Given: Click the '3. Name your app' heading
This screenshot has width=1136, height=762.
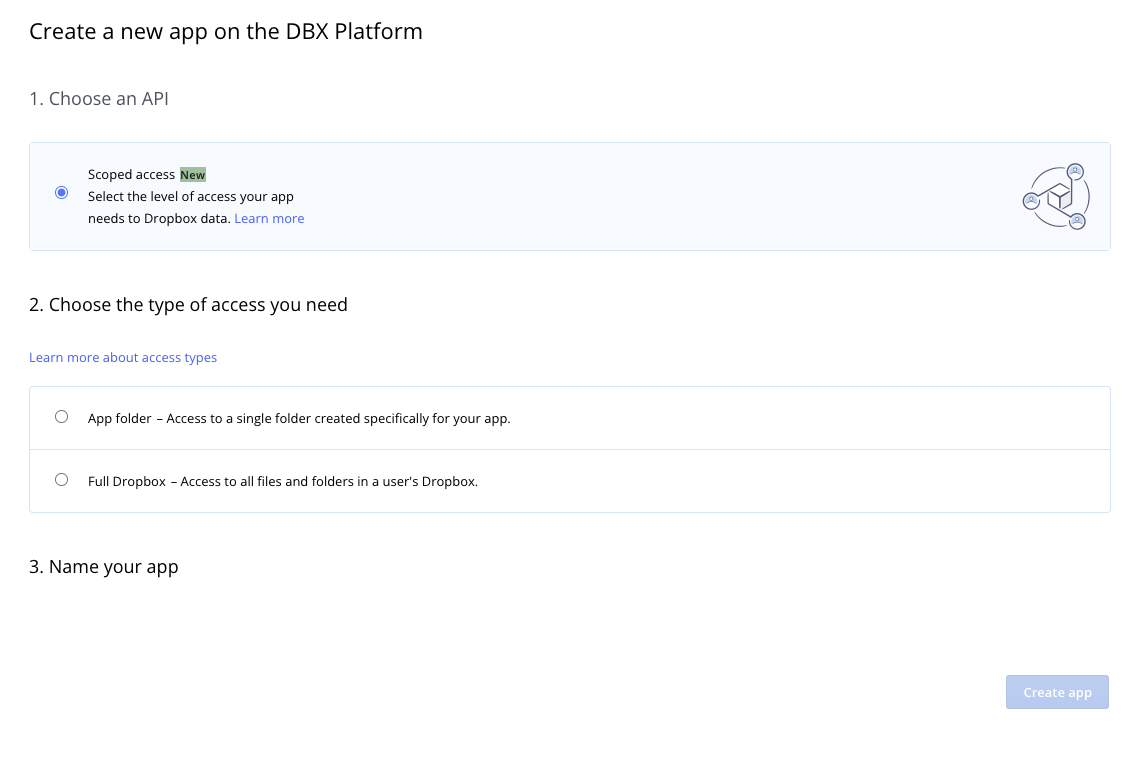Looking at the screenshot, I should (104, 566).
